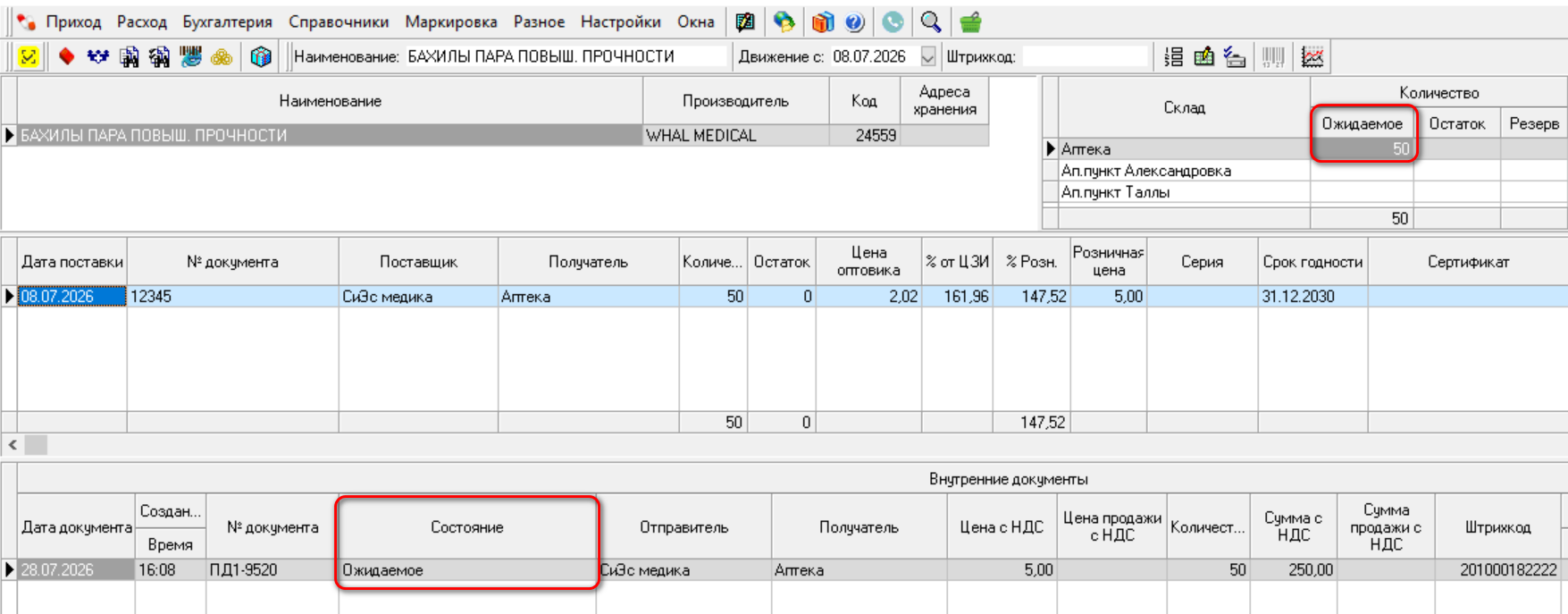The height and width of the screenshot is (614, 1568).
Task: Click the wholesale price 2,02 cell
Action: tap(868, 296)
